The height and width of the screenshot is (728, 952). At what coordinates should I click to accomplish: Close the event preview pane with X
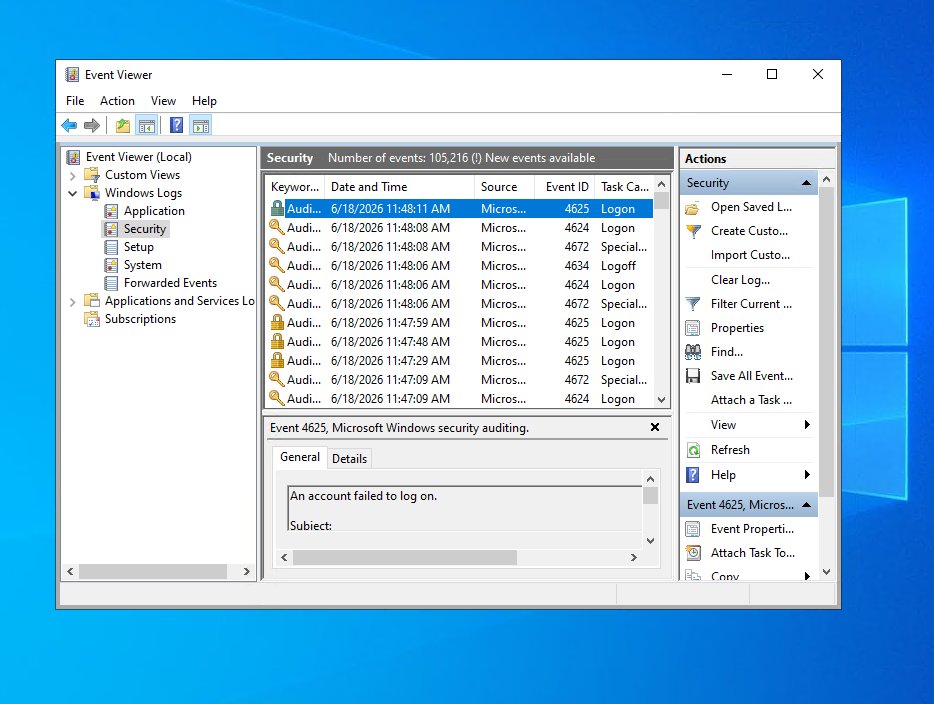point(654,427)
